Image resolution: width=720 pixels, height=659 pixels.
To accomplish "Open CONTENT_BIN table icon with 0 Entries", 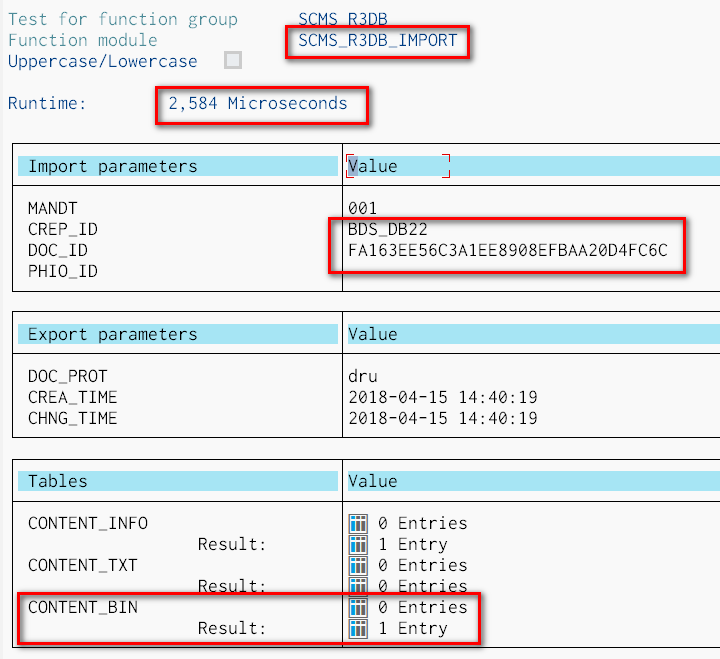I will tap(358, 608).
